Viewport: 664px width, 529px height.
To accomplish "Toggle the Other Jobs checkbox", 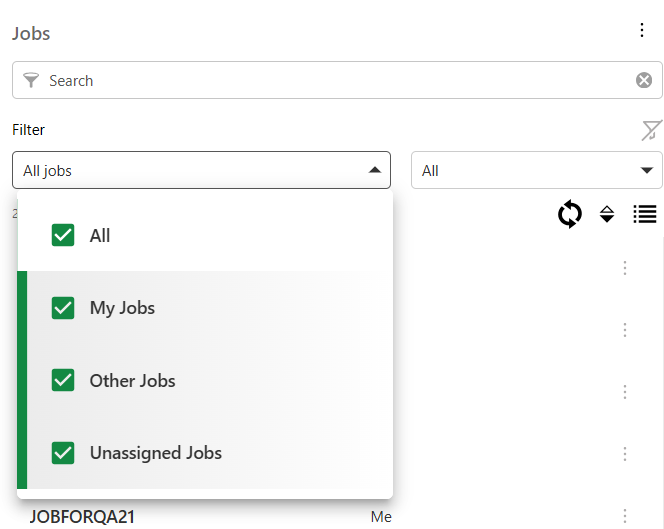I will 63,381.
